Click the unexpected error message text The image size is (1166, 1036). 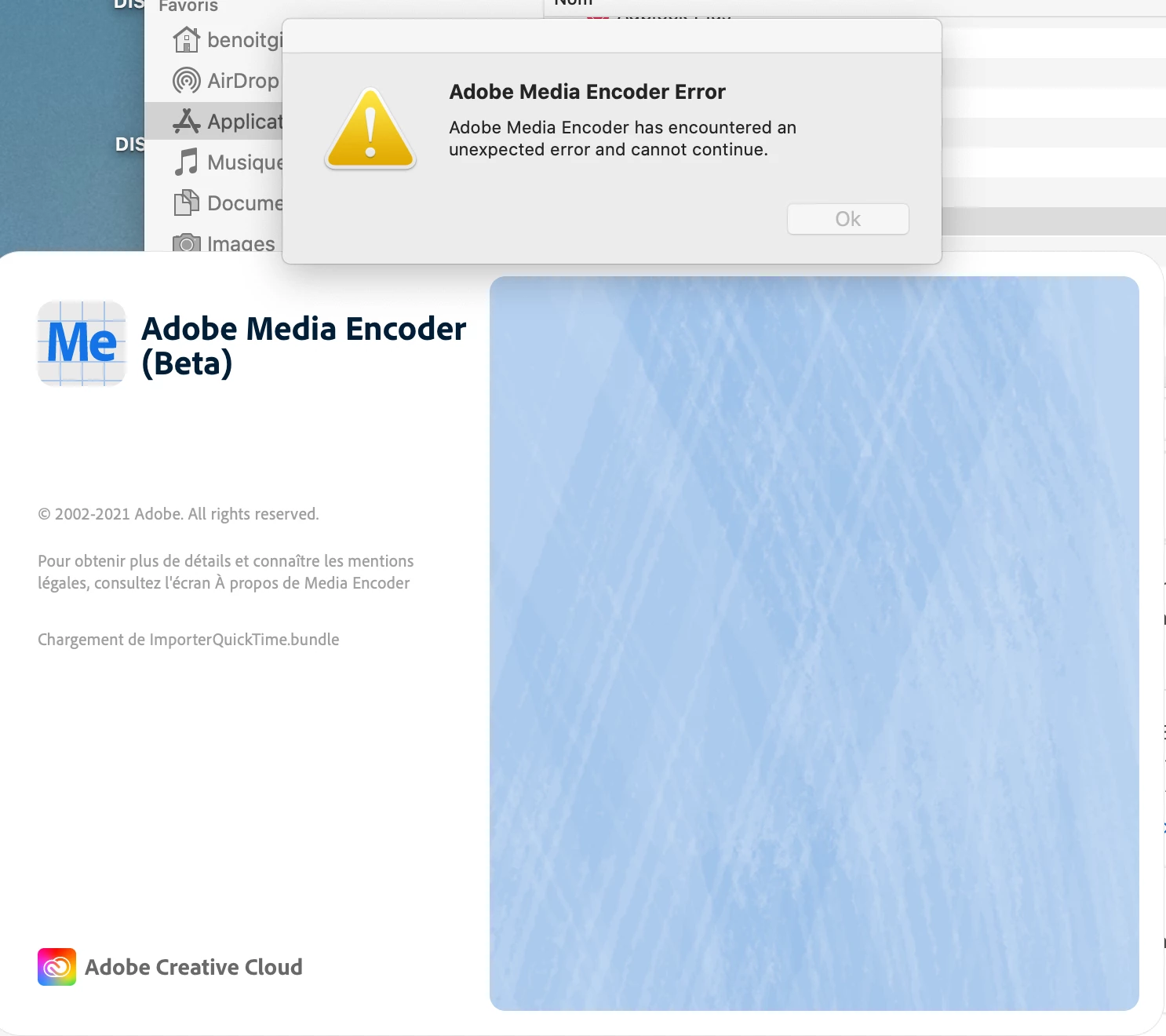[622, 138]
